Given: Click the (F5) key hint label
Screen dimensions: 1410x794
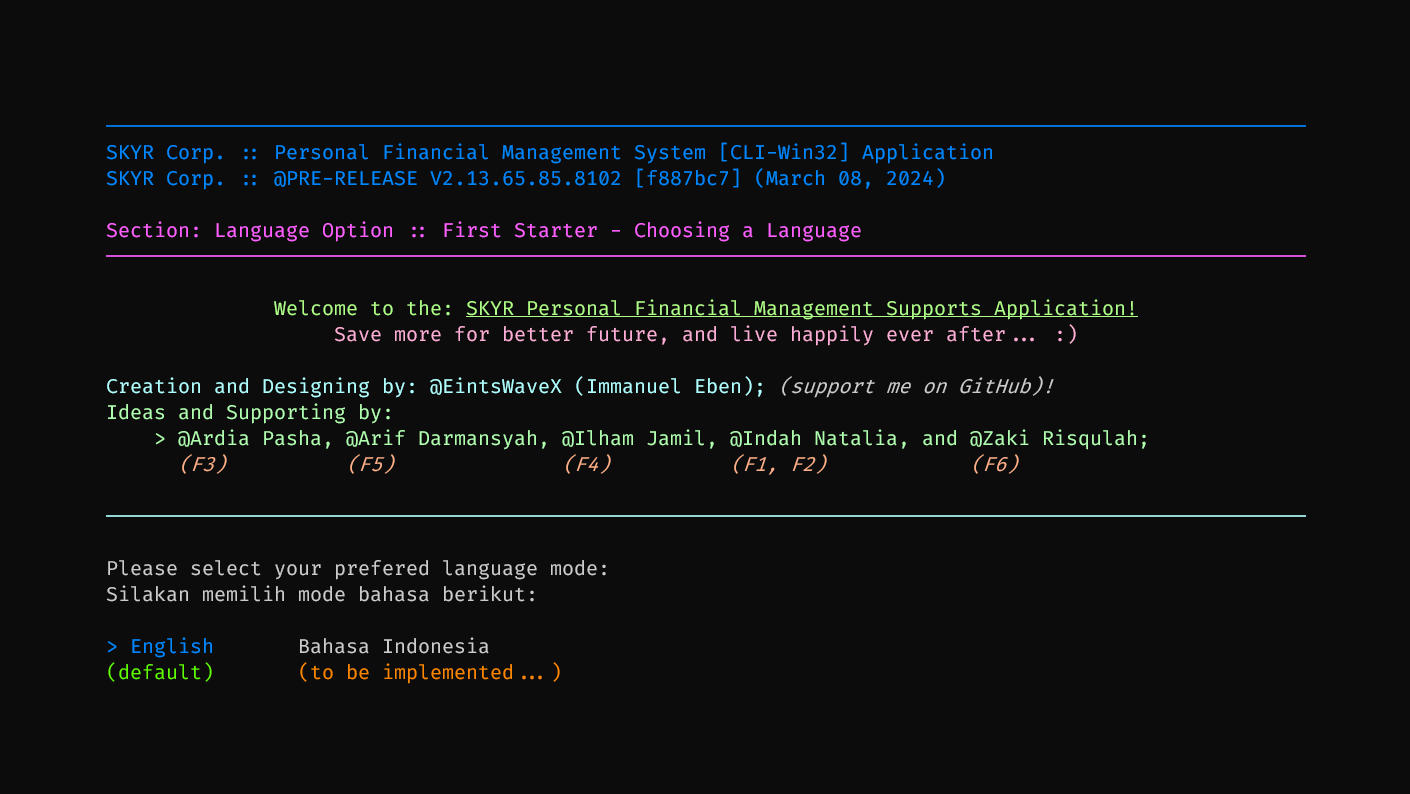Looking at the screenshot, I should (372, 464).
